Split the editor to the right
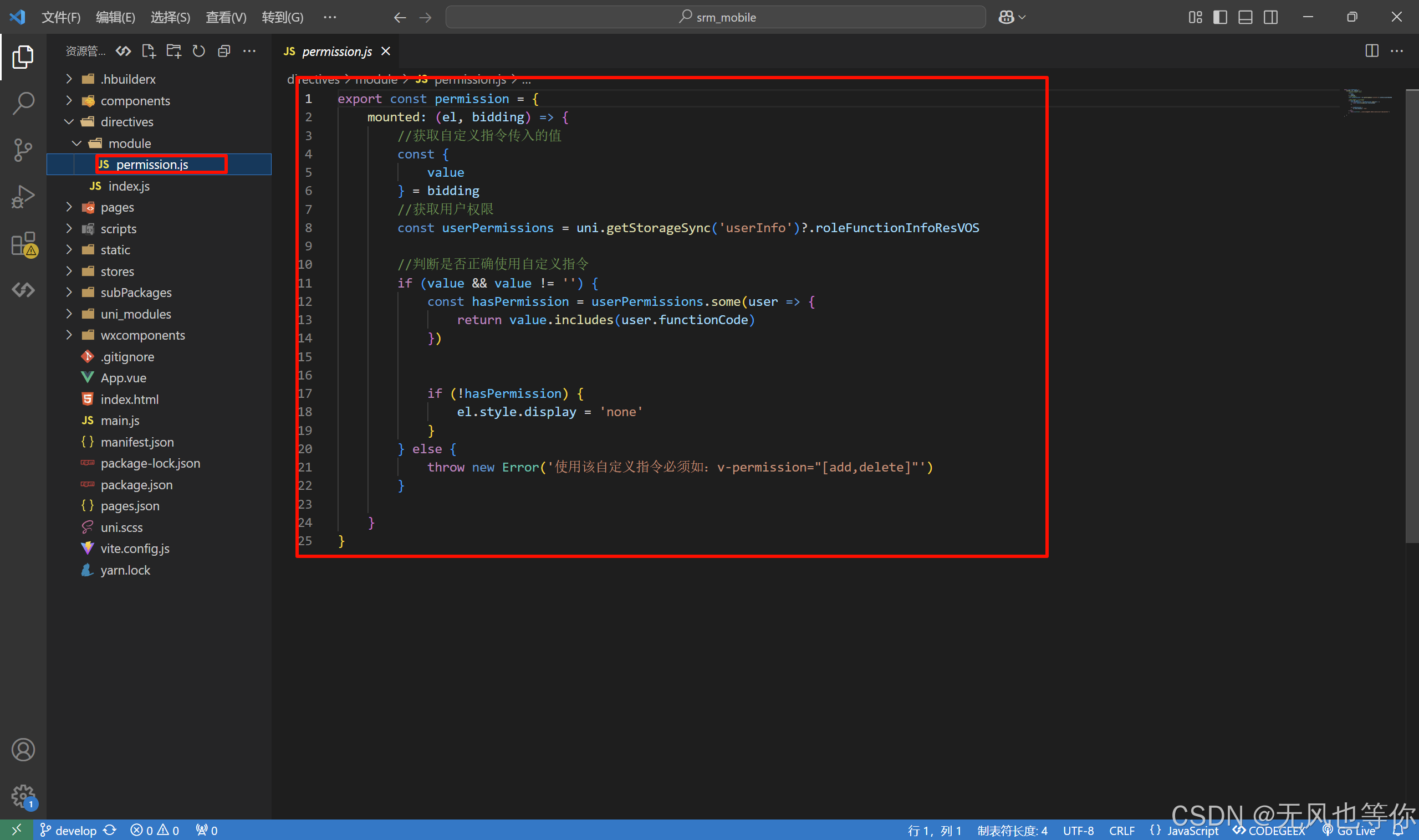Screen dimensions: 1419x840 click(x=1372, y=51)
